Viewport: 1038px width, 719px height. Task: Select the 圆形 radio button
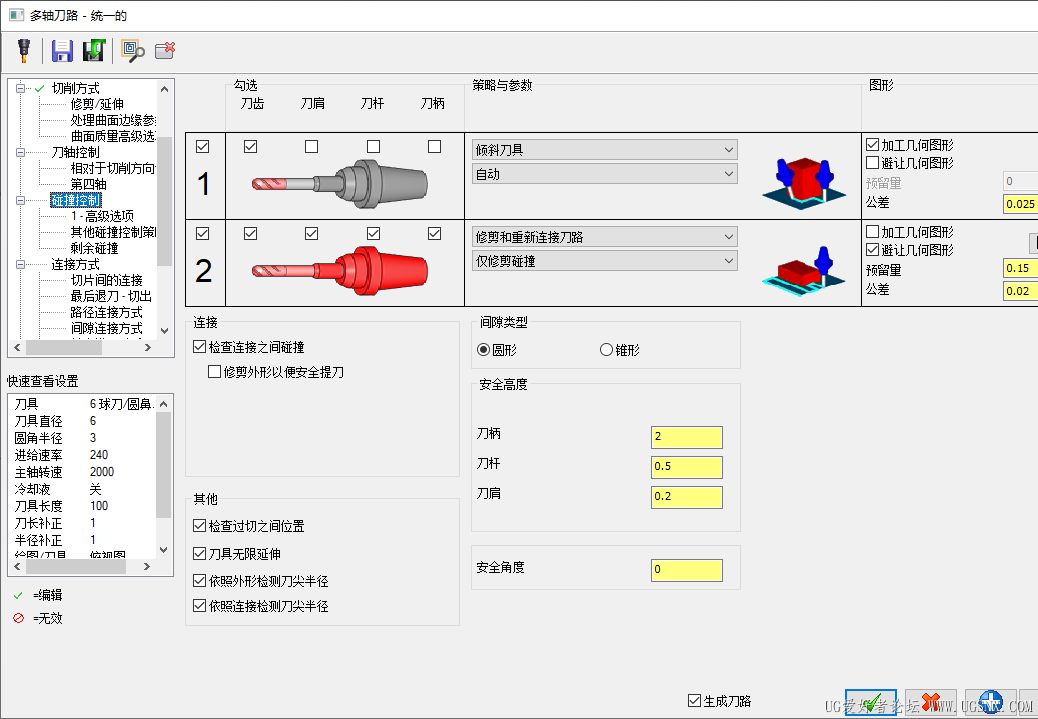point(483,350)
